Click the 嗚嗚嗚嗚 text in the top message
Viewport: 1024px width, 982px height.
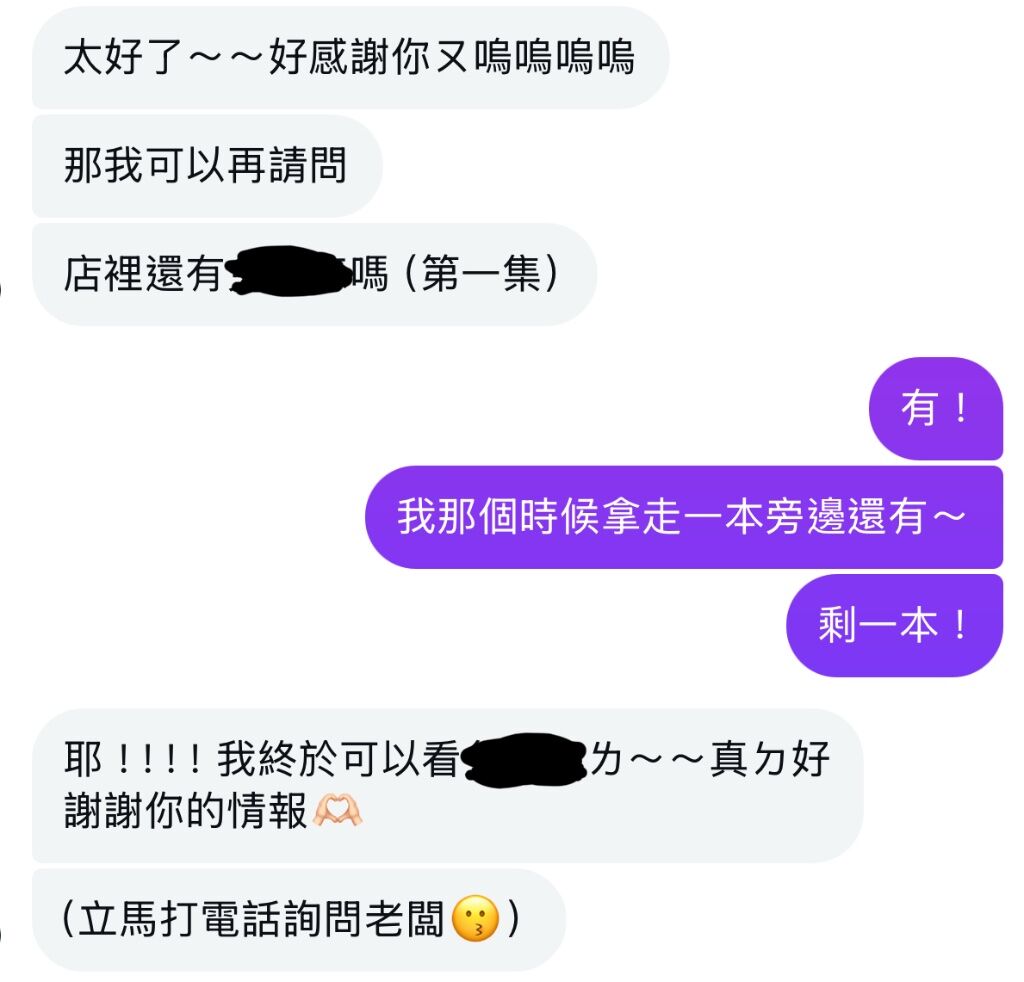point(554,57)
